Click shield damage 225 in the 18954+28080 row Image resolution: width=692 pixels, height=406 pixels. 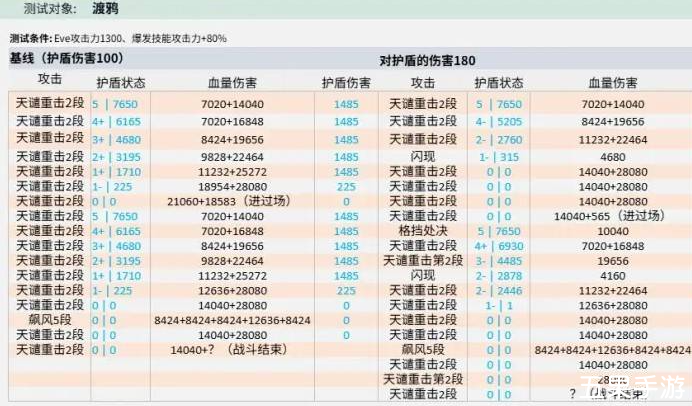(x=346, y=187)
